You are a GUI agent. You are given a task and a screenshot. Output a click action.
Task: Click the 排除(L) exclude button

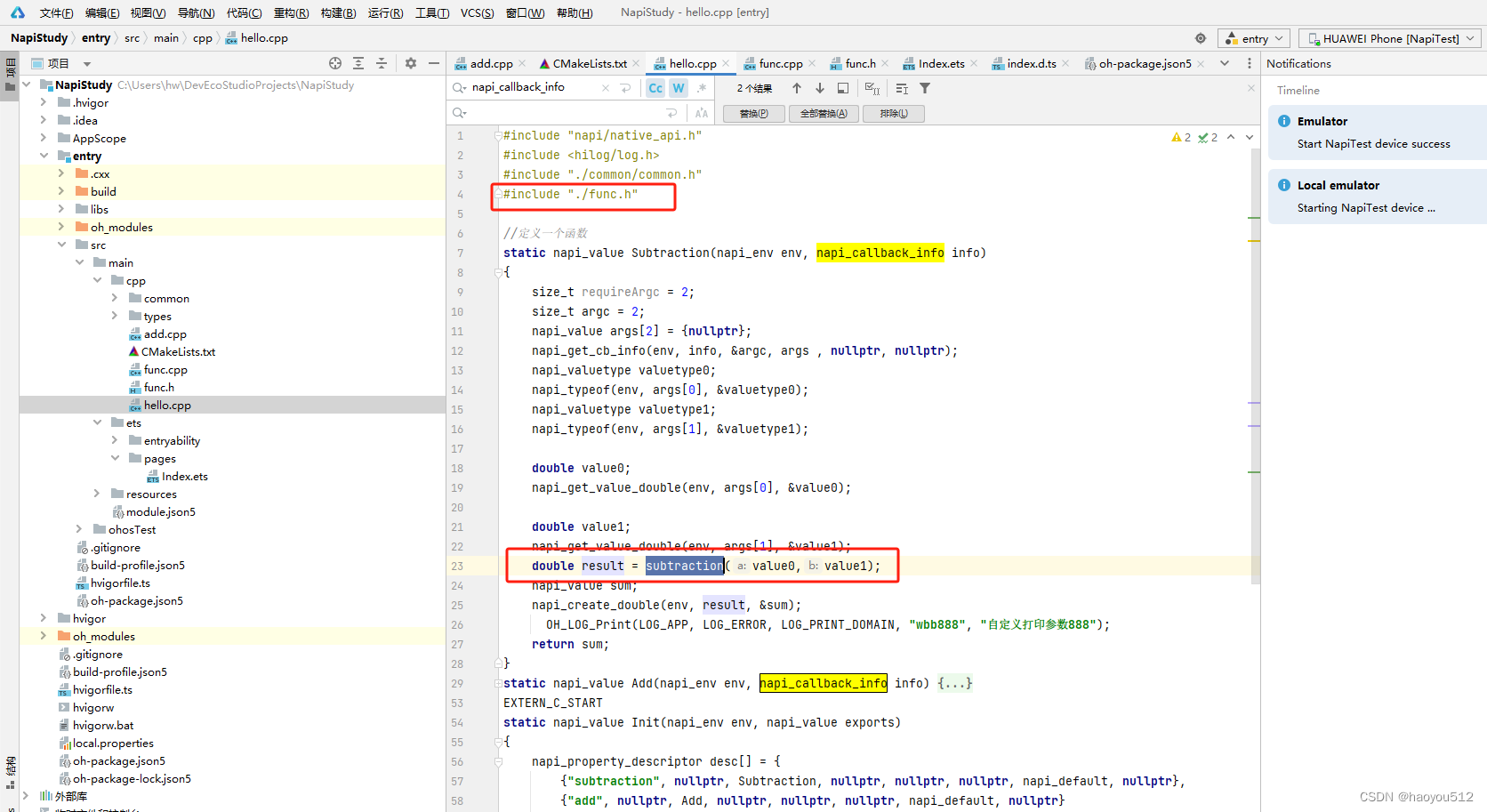pos(894,113)
